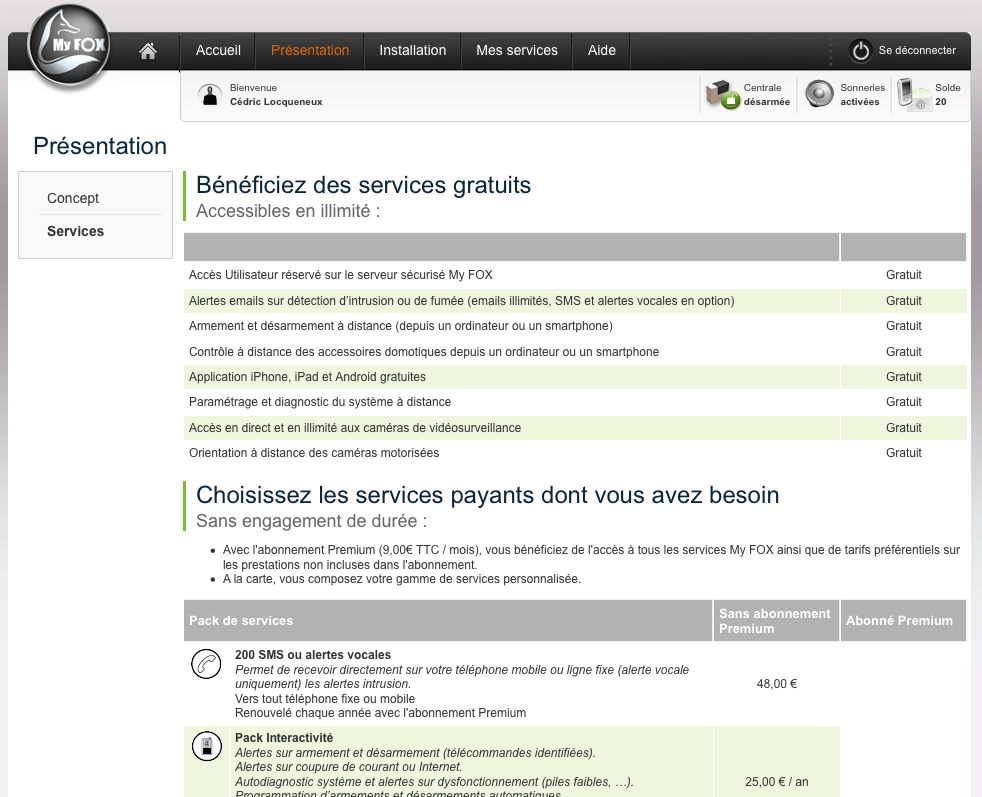Click the Sans engagement de durée subtitle
982x797 pixels.
pos(312,522)
